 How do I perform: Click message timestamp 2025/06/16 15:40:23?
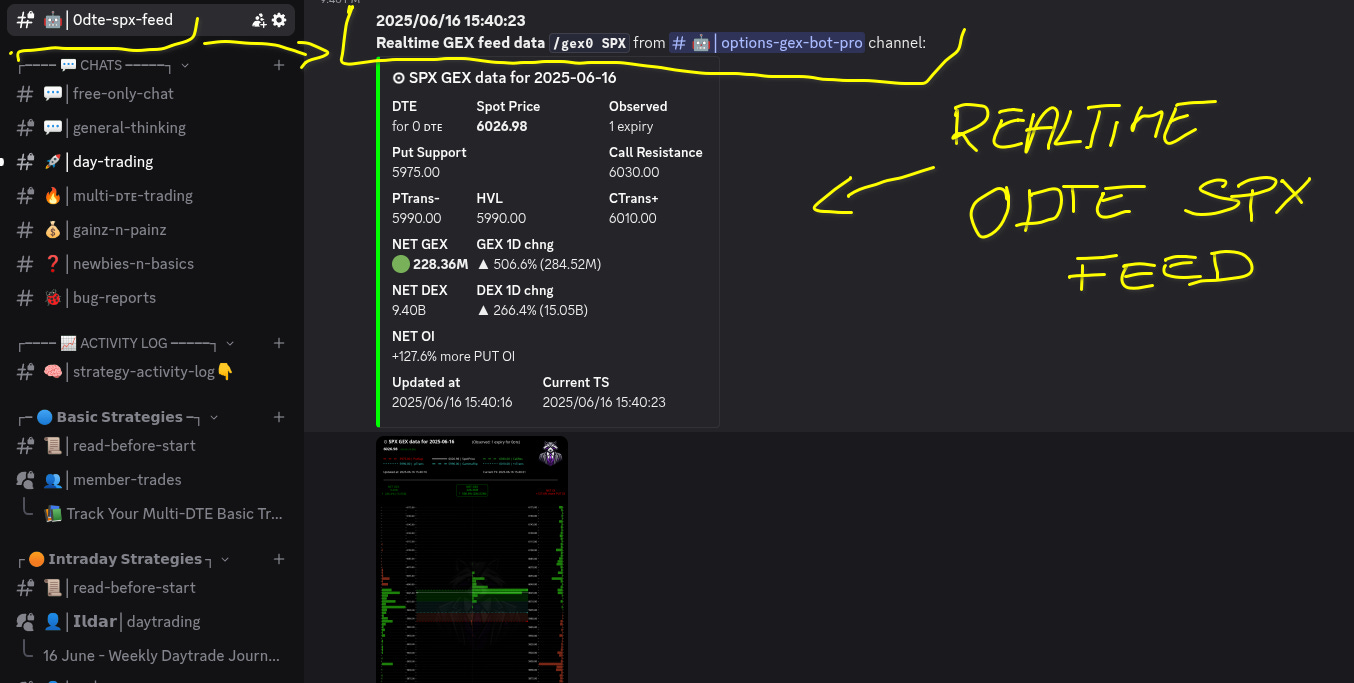pos(451,20)
